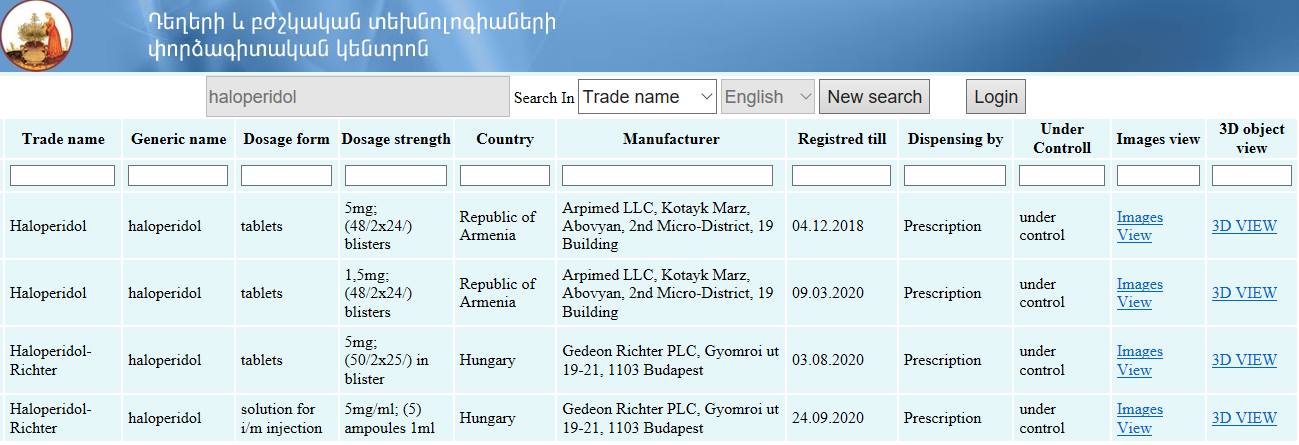Click Arpimed LLC manufacturer in 5mg row
Image resolution: width=1299 pixels, height=445 pixels.
tap(668, 226)
